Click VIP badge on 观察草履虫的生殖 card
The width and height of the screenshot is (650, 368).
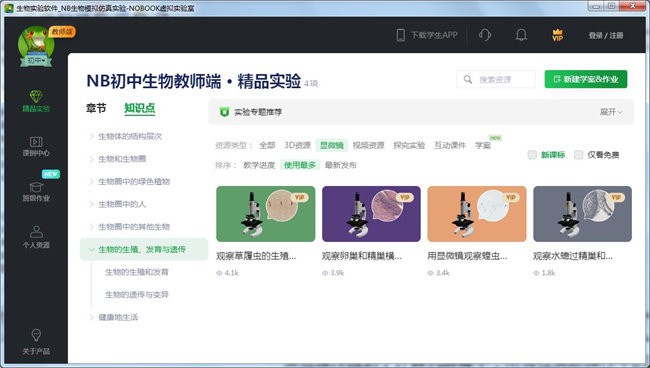coord(299,197)
